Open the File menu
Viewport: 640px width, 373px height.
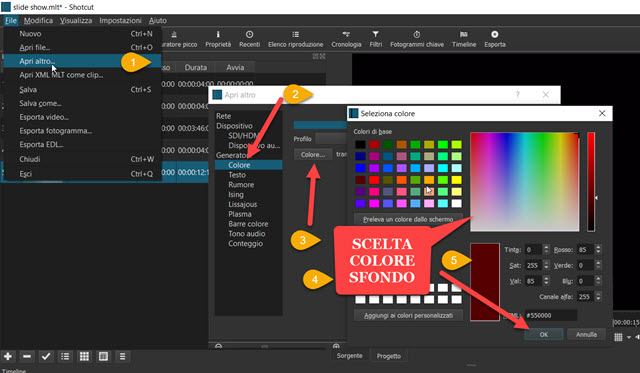(11, 20)
